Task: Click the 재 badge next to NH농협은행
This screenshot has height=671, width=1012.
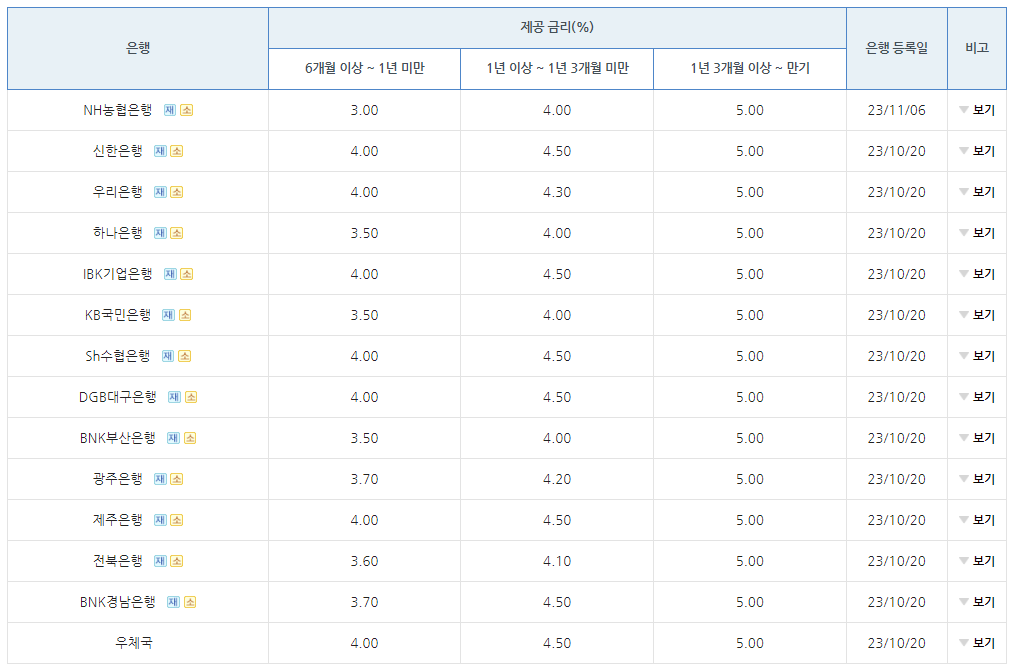Action: 170,110
